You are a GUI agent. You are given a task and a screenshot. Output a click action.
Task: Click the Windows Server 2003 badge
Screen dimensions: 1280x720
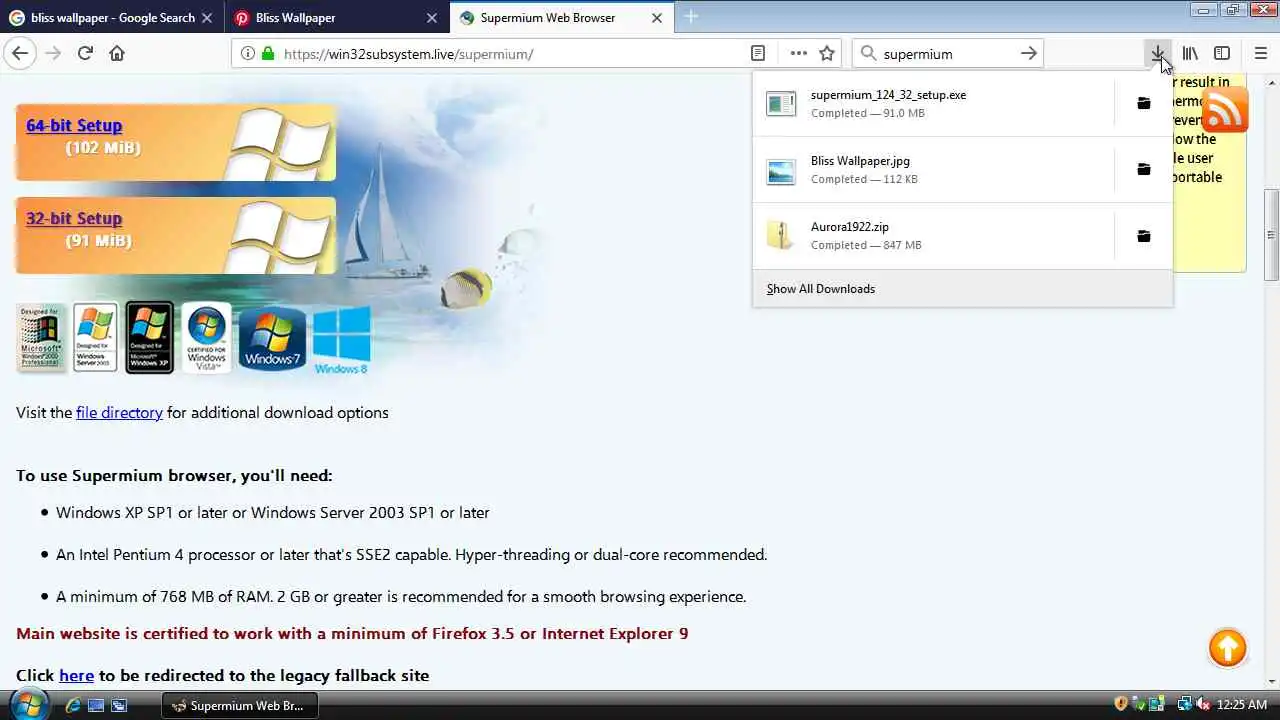pyautogui.click(x=95, y=338)
